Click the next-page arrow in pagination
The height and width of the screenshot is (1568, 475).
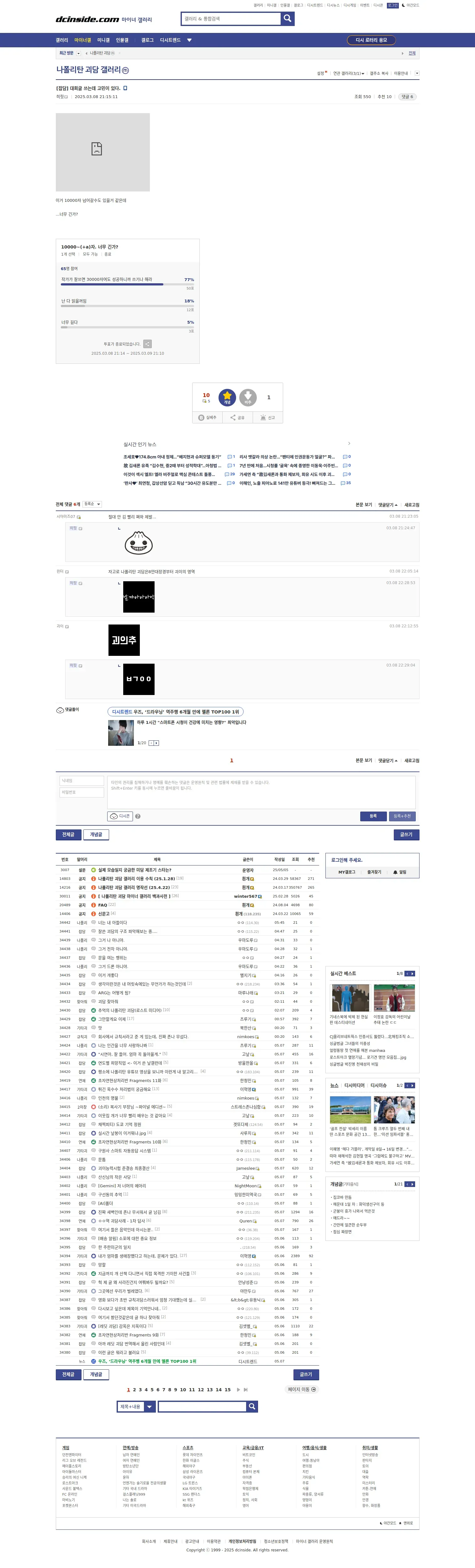pos(238,1390)
